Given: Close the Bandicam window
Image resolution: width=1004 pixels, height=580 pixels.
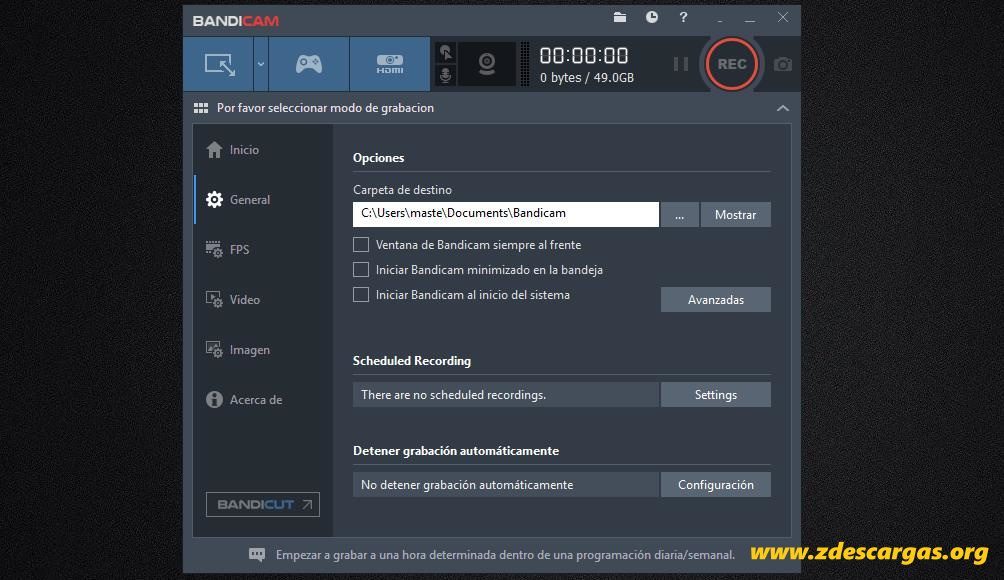Looking at the screenshot, I should [x=782, y=17].
